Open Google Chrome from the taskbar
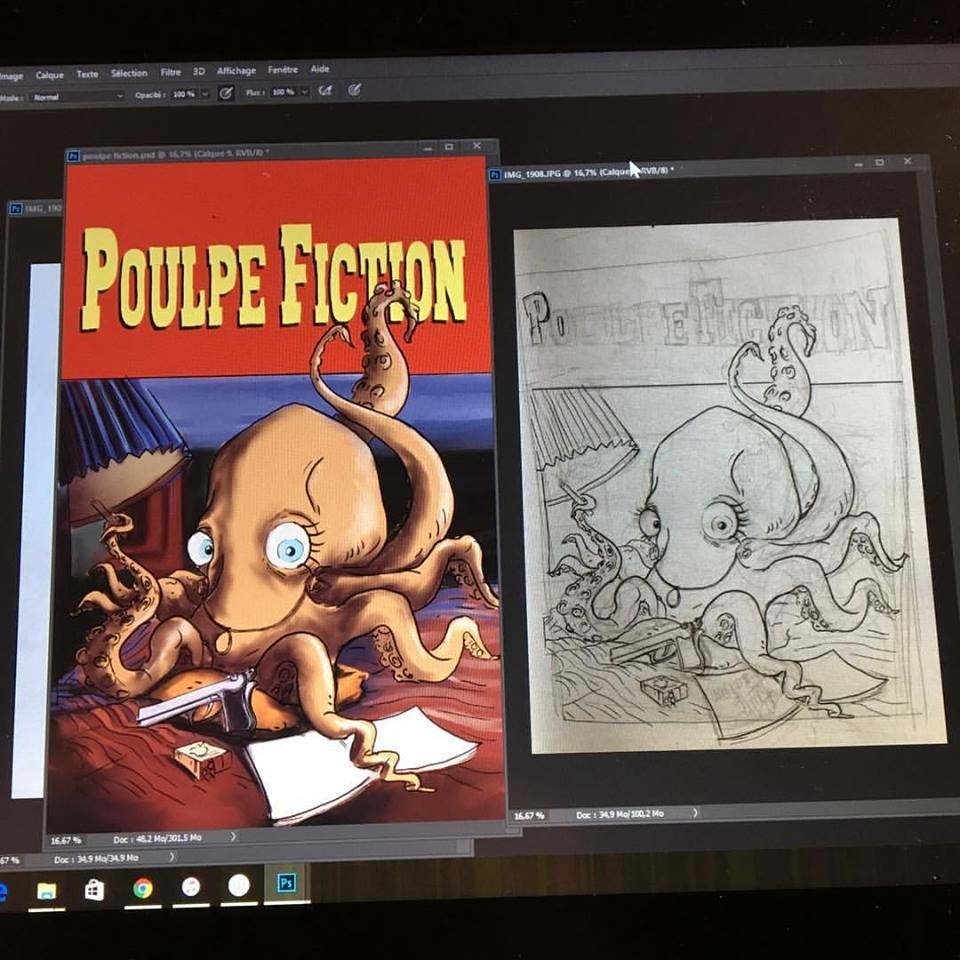960x960 pixels. tap(143, 888)
